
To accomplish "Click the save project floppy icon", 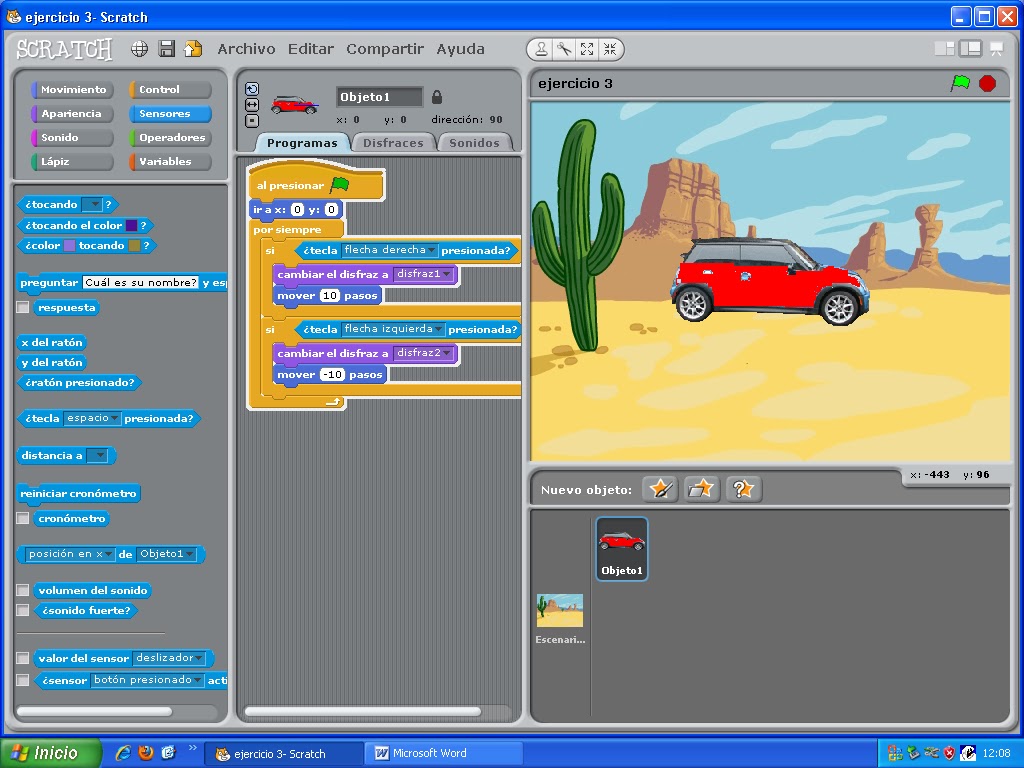I will tap(167, 49).
